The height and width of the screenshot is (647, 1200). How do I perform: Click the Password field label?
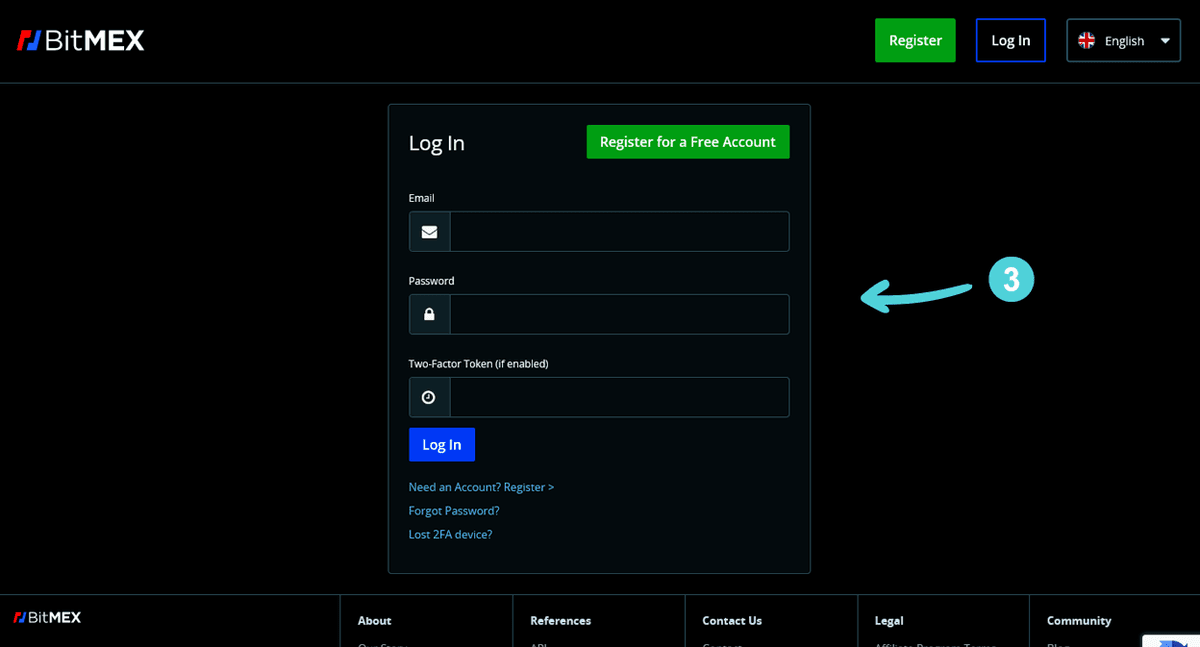pyautogui.click(x=432, y=281)
